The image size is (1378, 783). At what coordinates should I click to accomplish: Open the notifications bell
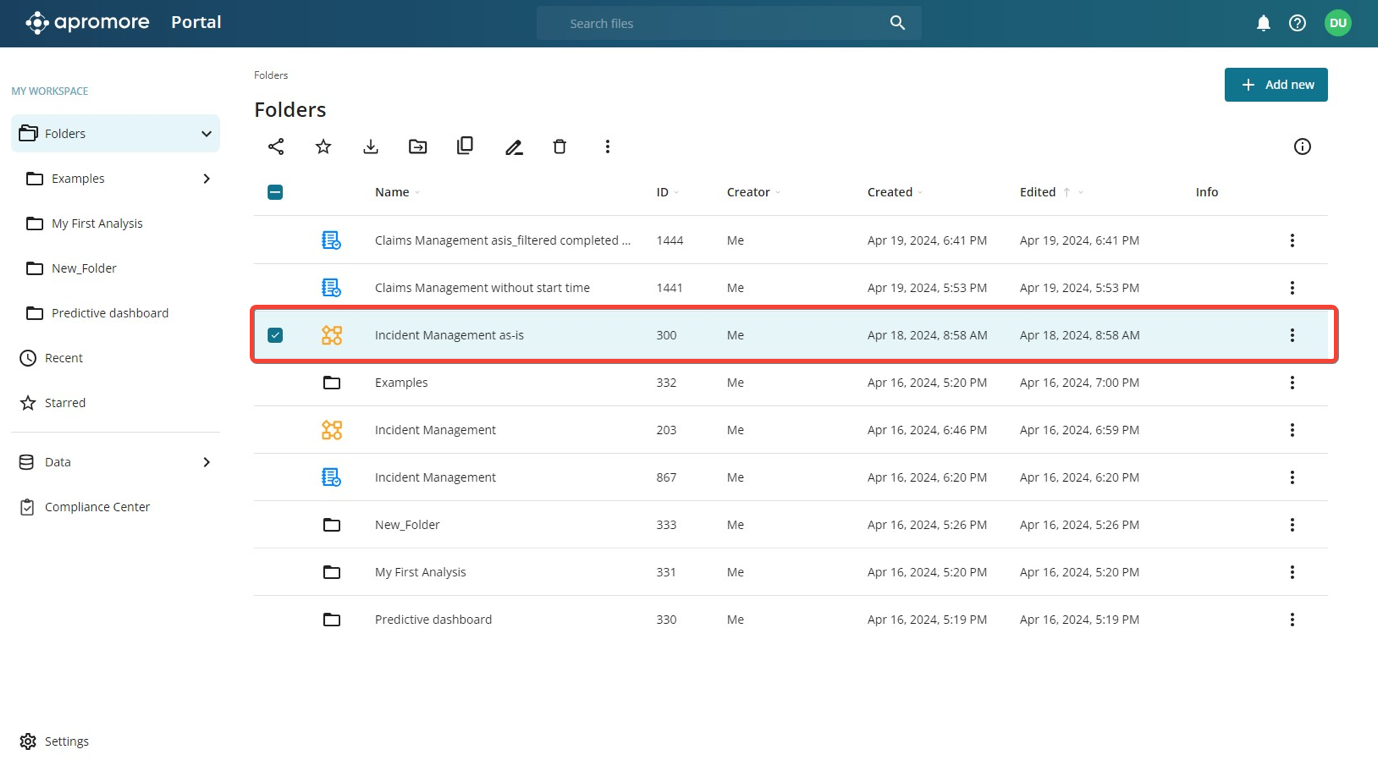(1263, 23)
